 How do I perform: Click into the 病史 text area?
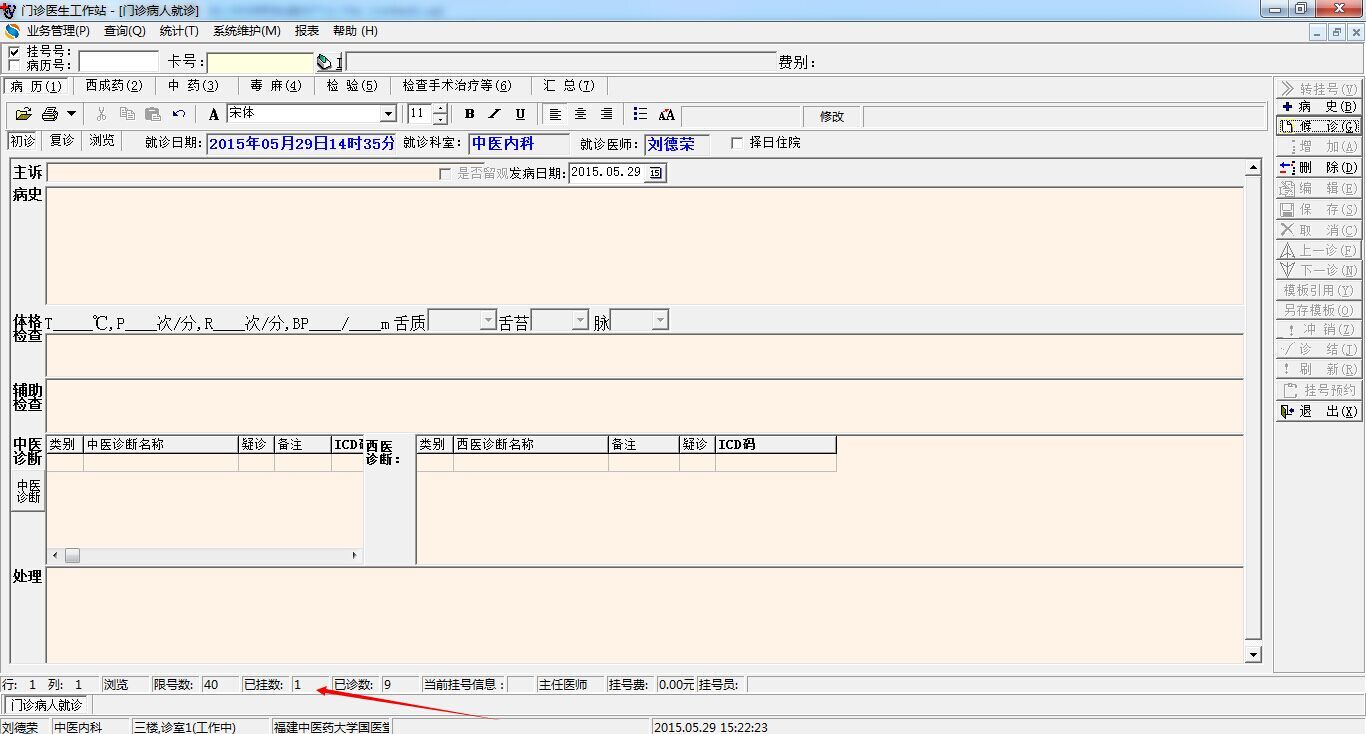(645, 245)
